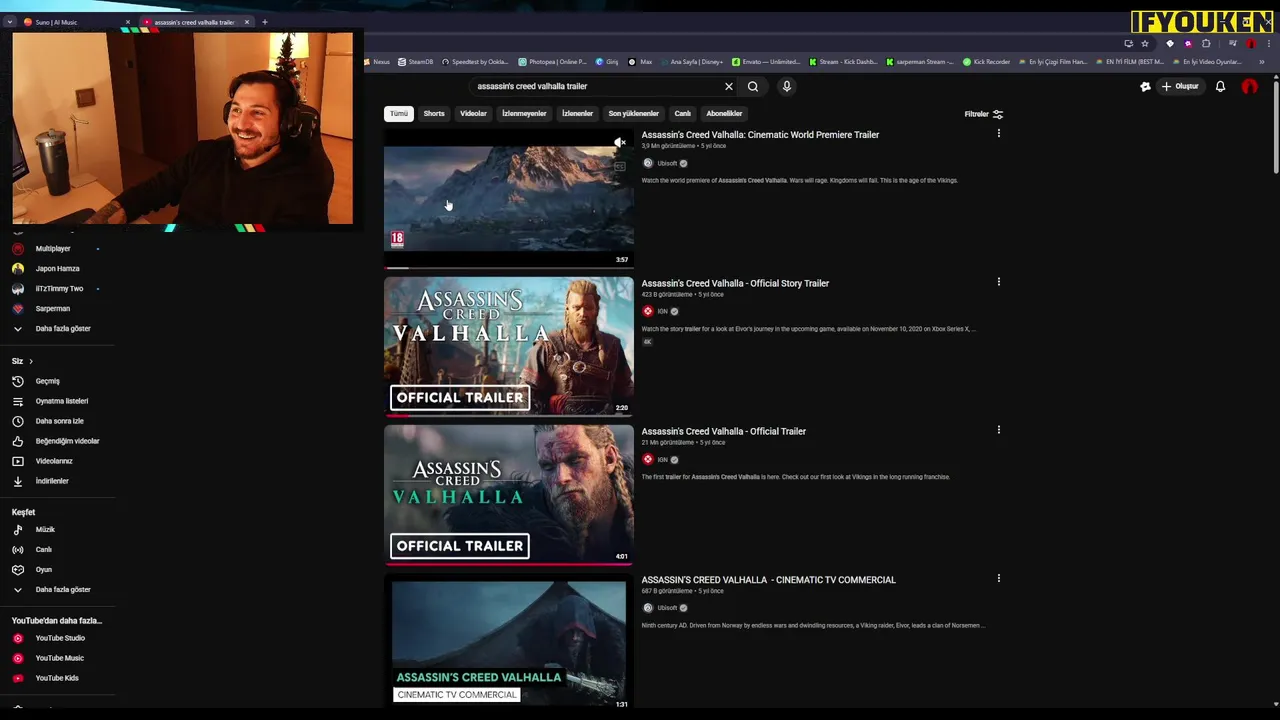Screen dimensions: 1280x720
Task: Open Geçmiş history in the sidebar
Action: 48,381
